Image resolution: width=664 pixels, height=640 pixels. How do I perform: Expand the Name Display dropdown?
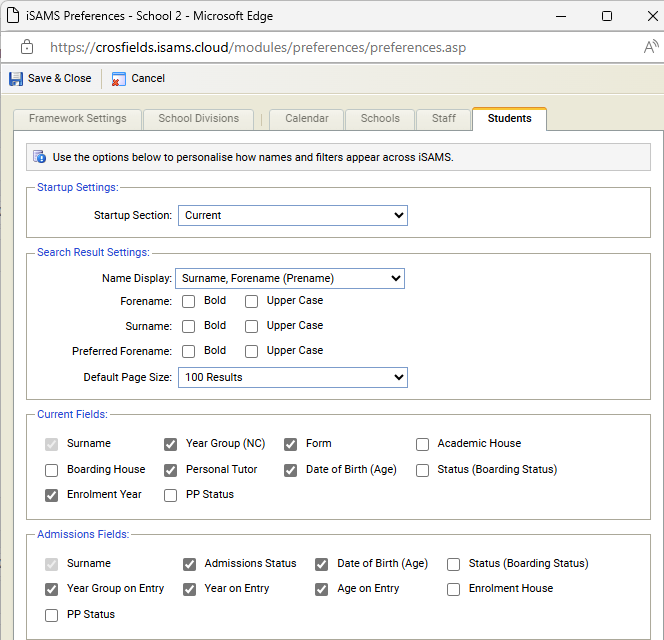[x=289, y=278]
